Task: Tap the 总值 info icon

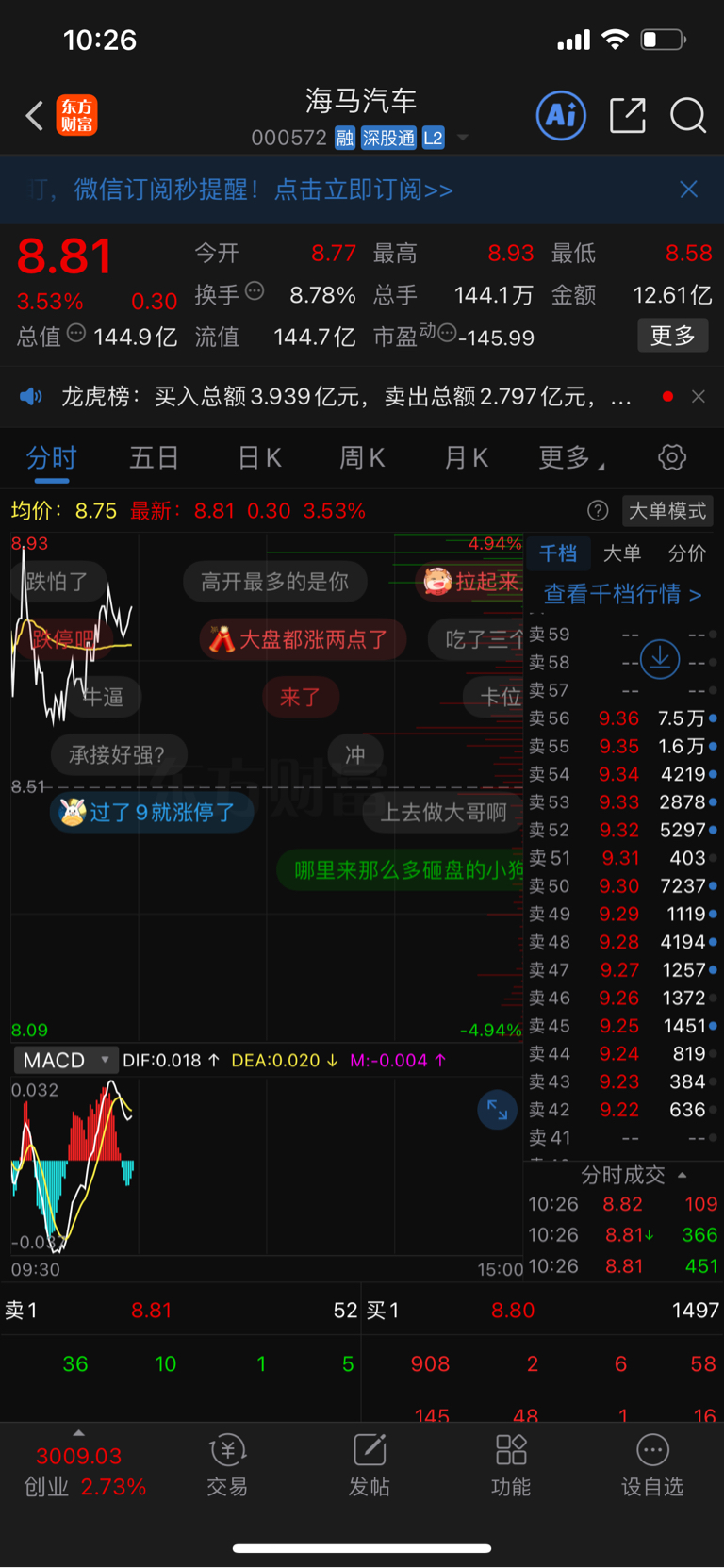Action: [x=76, y=333]
